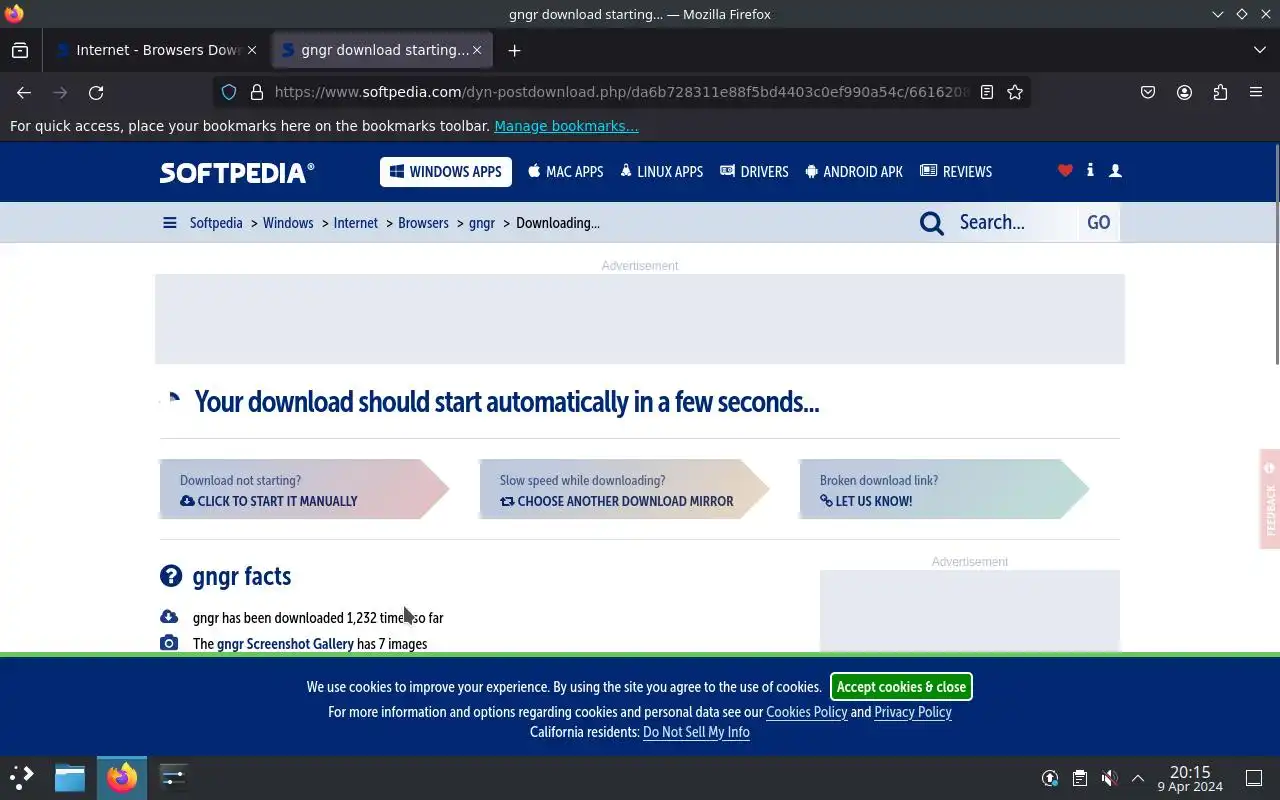The image size is (1280, 800).
Task: Click the system updates tray icon
Action: (x=1050, y=778)
